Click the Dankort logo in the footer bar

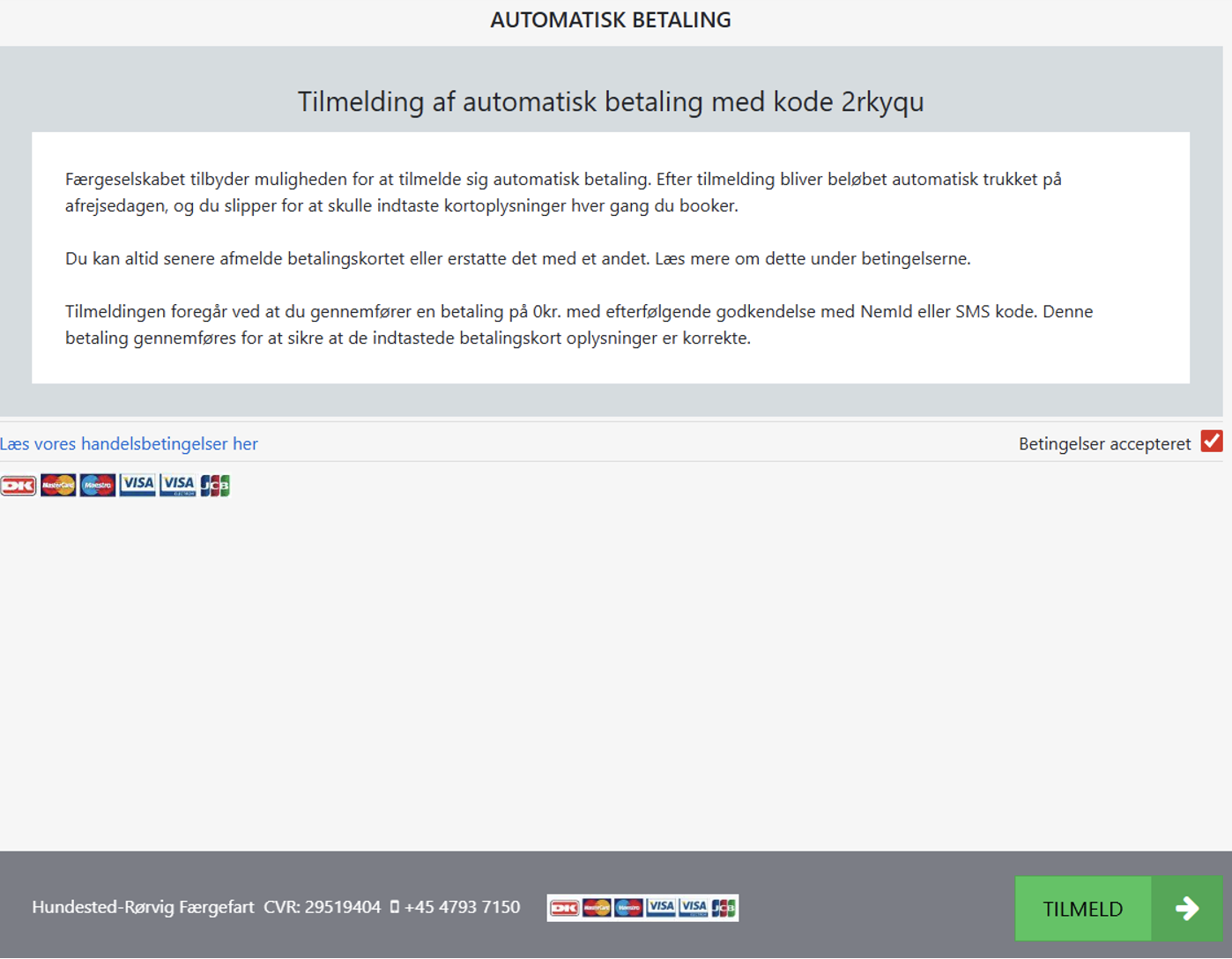[565, 908]
